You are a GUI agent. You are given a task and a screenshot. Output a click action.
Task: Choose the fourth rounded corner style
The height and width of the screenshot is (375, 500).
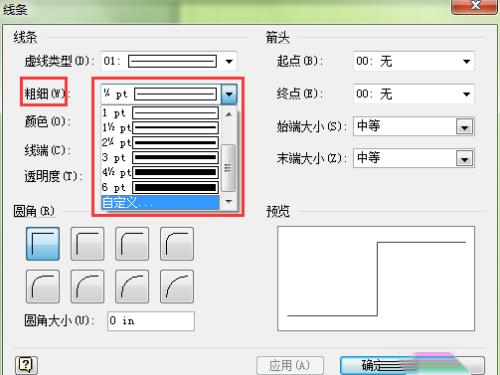[177, 244]
